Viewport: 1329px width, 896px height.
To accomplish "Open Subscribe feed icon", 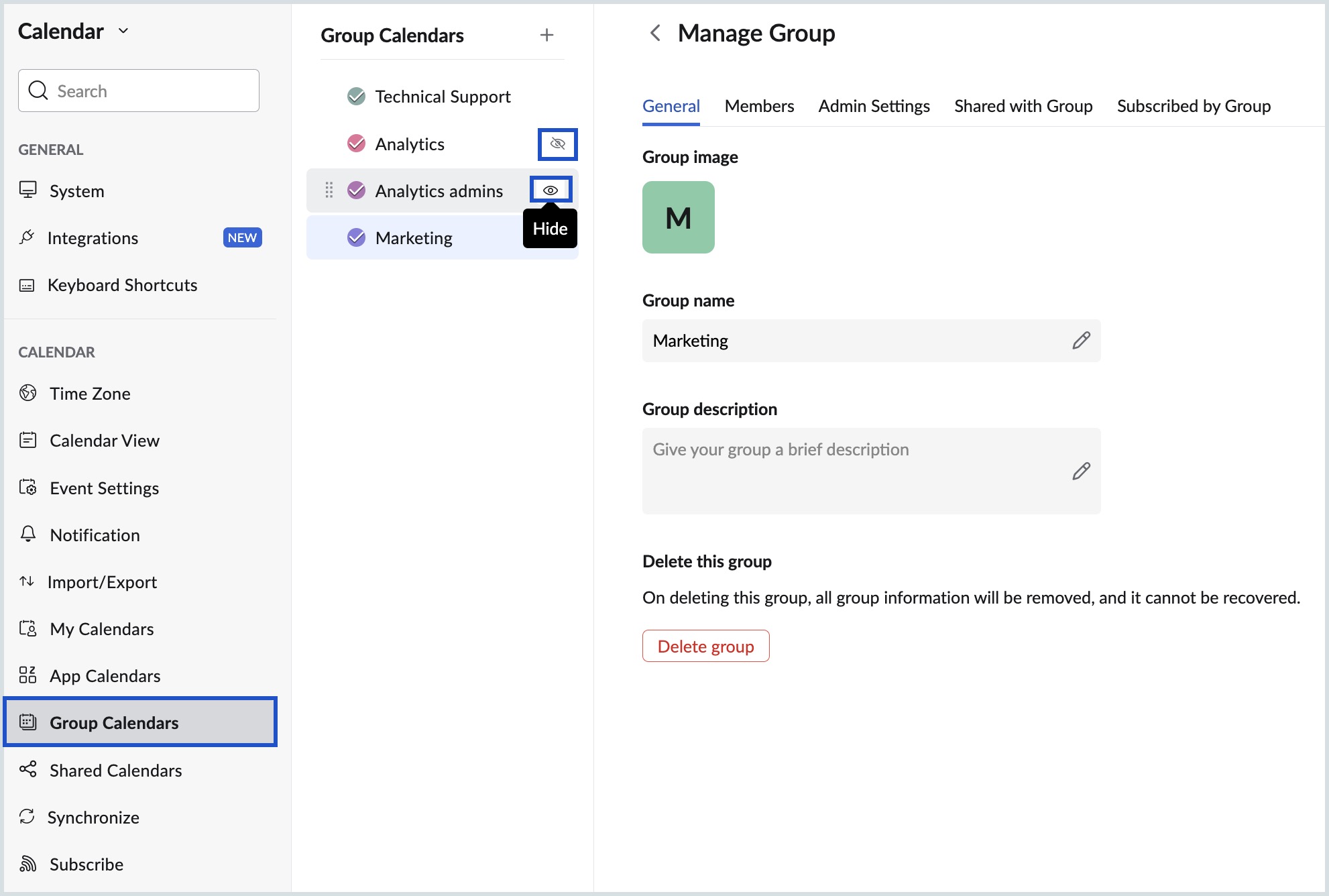I will point(27,864).
